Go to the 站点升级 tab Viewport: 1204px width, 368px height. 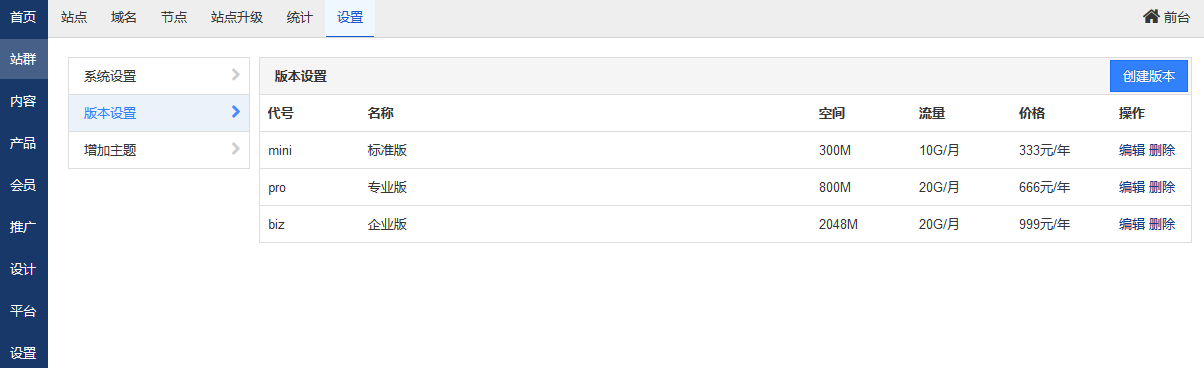[x=237, y=17]
